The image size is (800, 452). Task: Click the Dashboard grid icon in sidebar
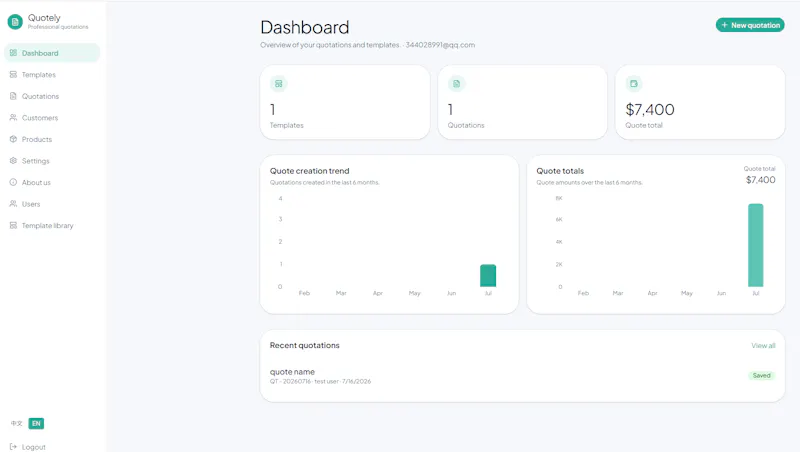13,53
